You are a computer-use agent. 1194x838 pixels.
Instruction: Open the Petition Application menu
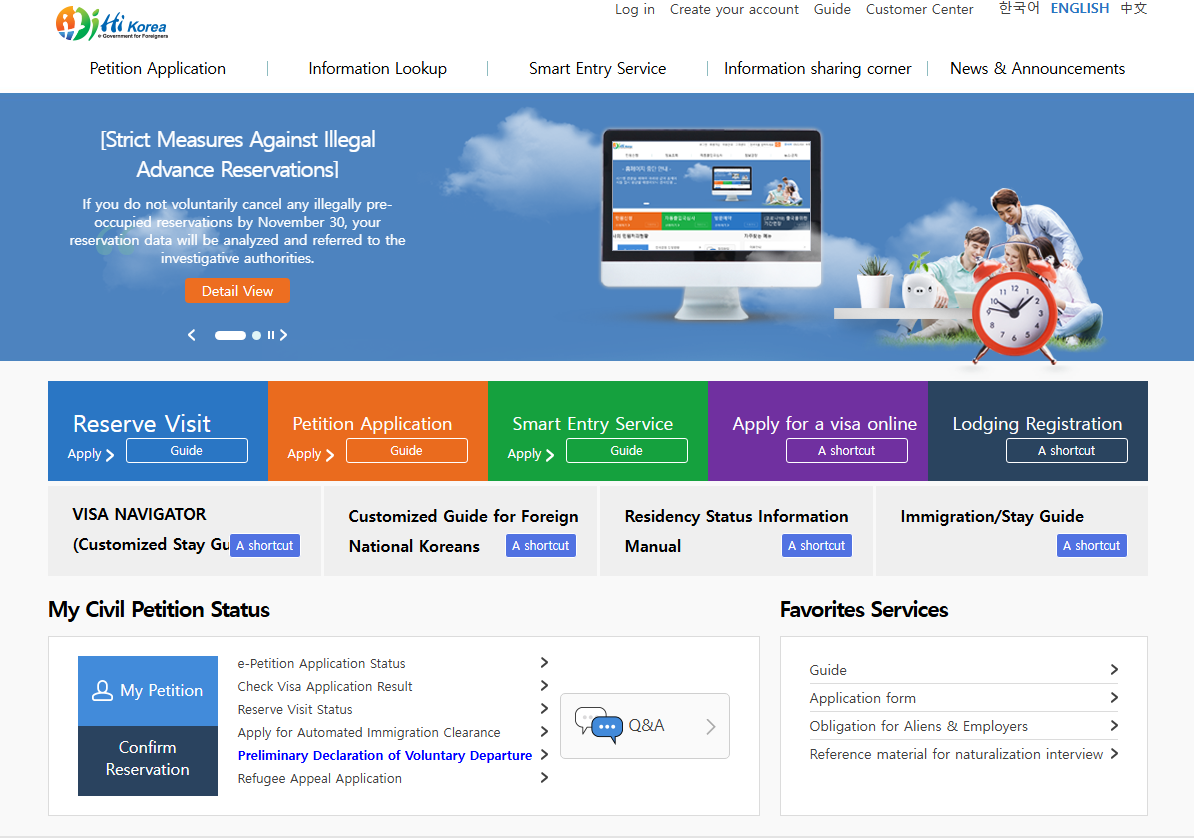(x=156, y=68)
